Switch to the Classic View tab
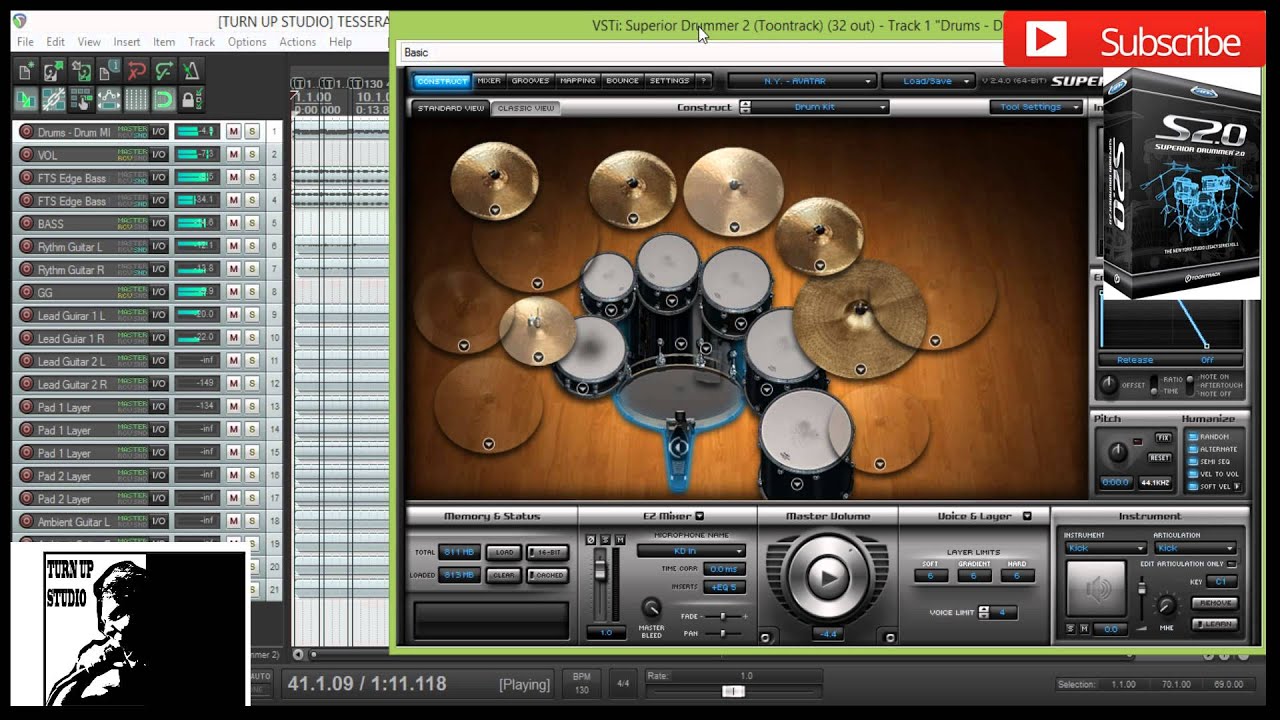1280x720 pixels. (526, 108)
